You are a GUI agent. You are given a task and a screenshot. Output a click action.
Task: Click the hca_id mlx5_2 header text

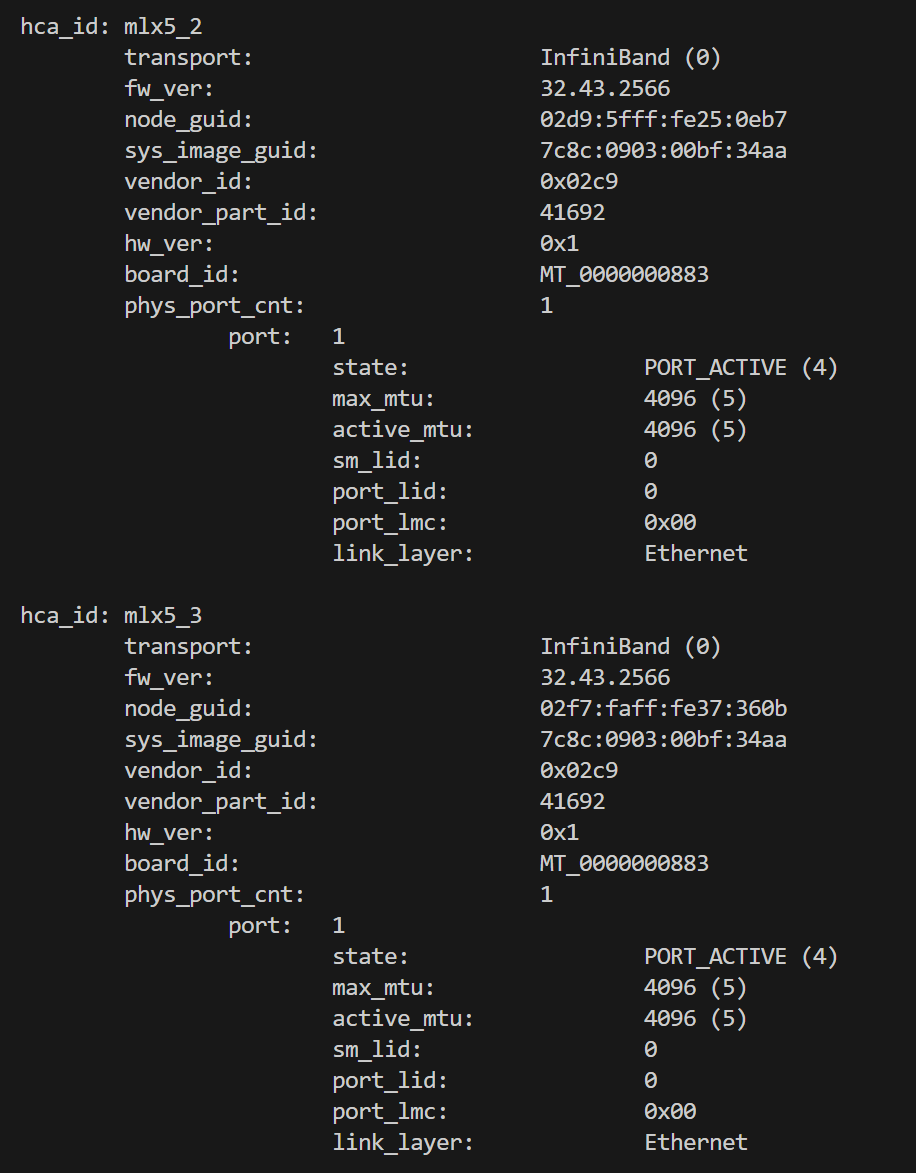[x=112, y=27]
